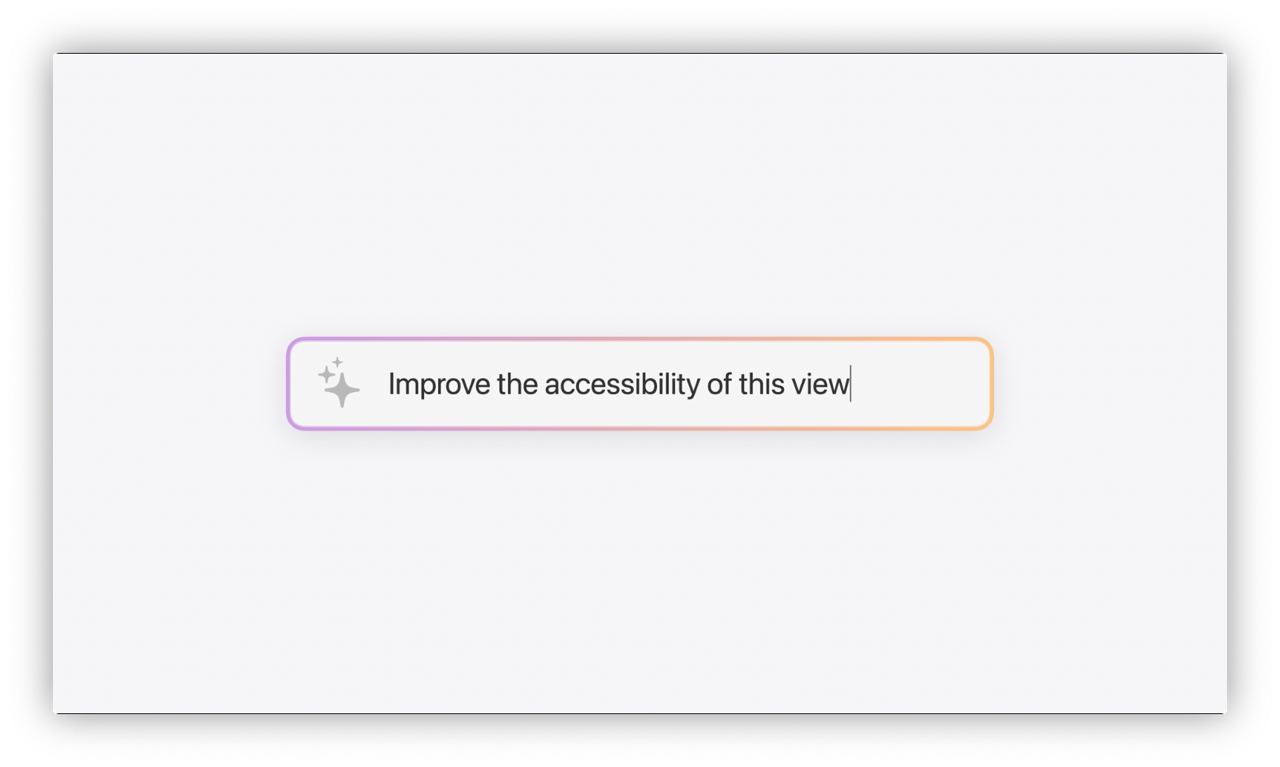The image size is (1280, 767).
Task: Select the text Improve the accessibility
Action: (x=545, y=384)
